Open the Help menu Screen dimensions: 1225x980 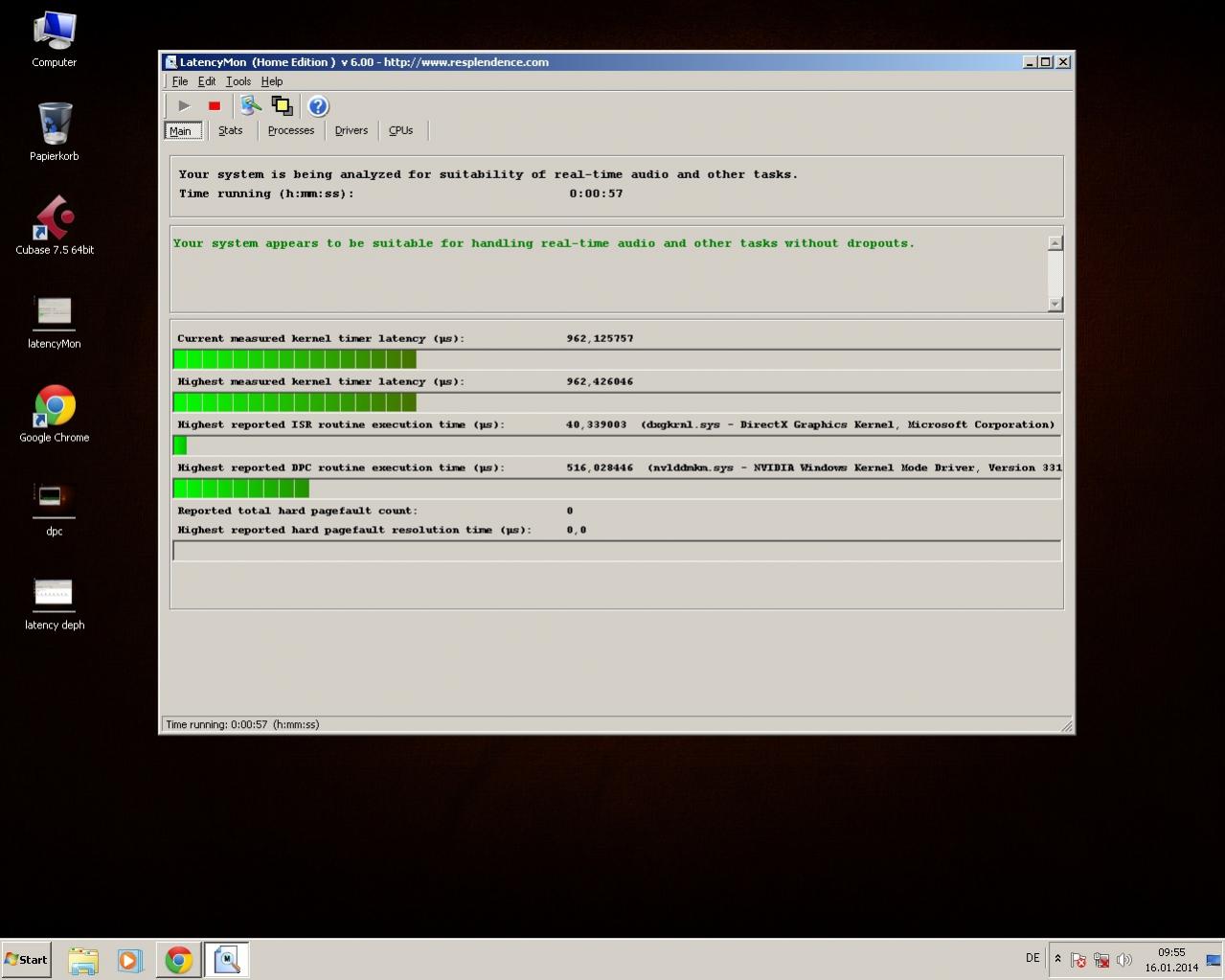(272, 81)
